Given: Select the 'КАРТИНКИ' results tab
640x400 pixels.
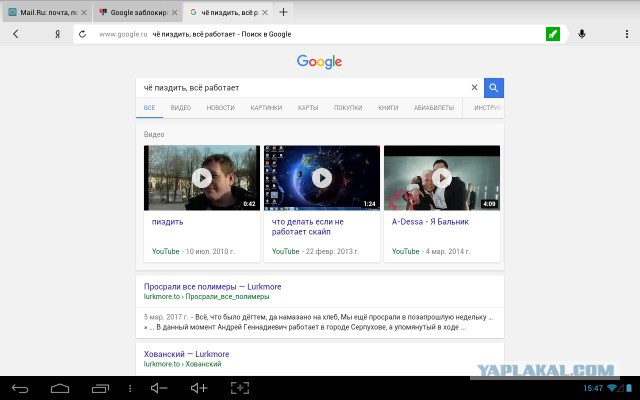Looking at the screenshot, I should (266, 108).
